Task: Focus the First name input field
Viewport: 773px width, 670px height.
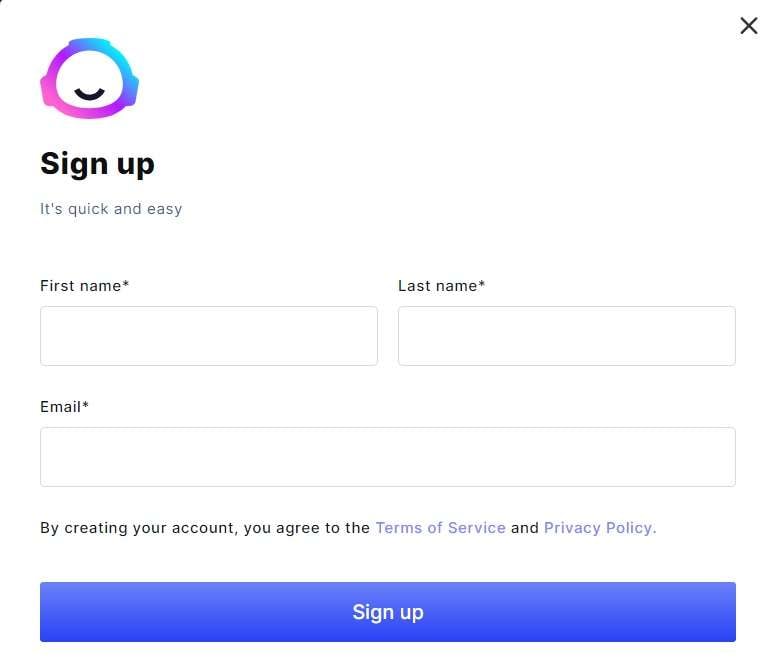Action: tap(209, 336)
